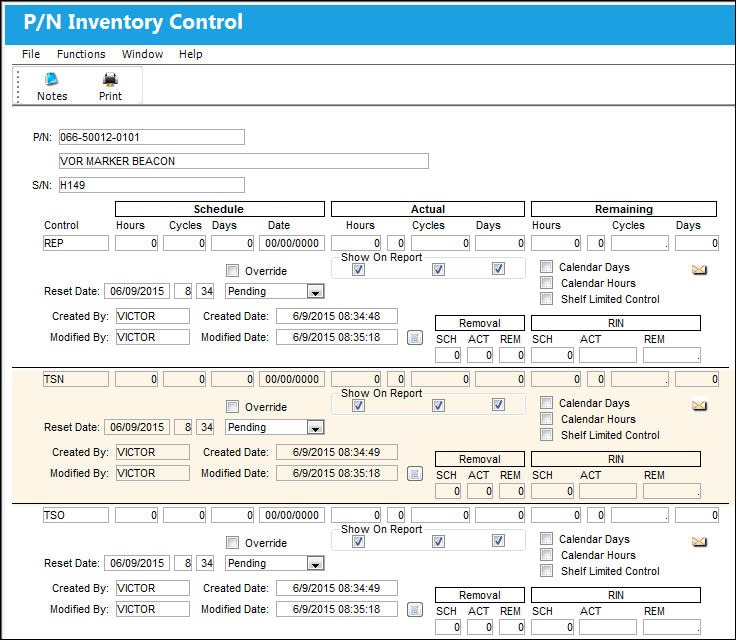Enable Calendar Hours in TSO section

tap(546, 555)
